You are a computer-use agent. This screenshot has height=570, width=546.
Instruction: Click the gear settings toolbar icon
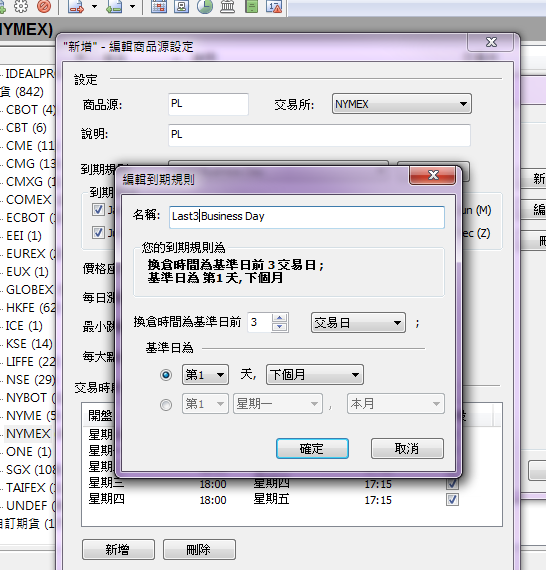tap(20, 6)
